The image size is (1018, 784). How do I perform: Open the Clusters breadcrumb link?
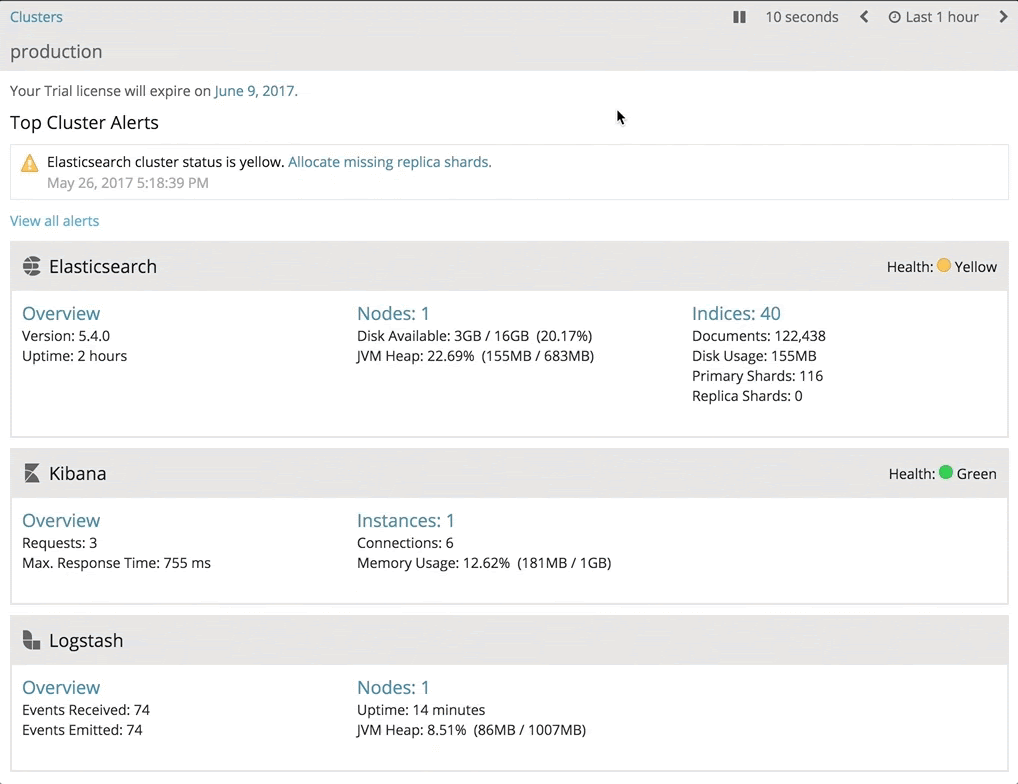[x=36, y=17]
